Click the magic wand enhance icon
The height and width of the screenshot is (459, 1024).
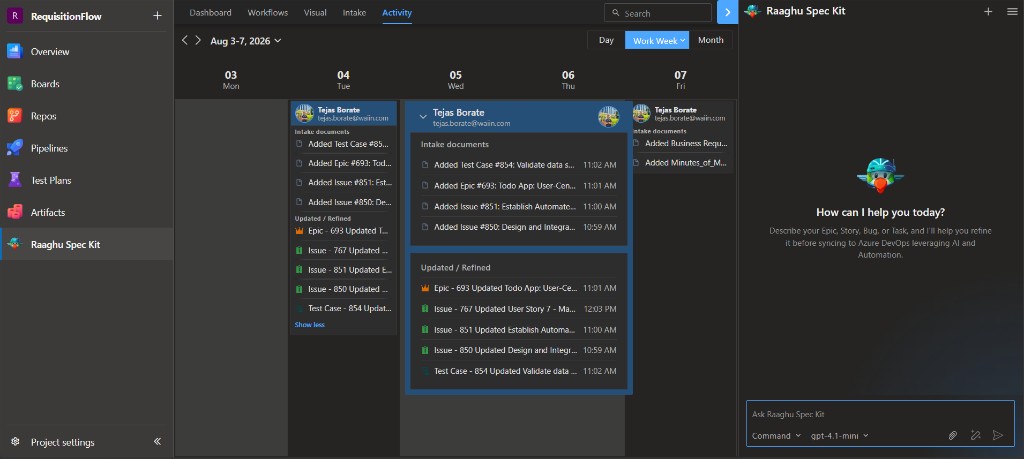[x=976, y=435]
